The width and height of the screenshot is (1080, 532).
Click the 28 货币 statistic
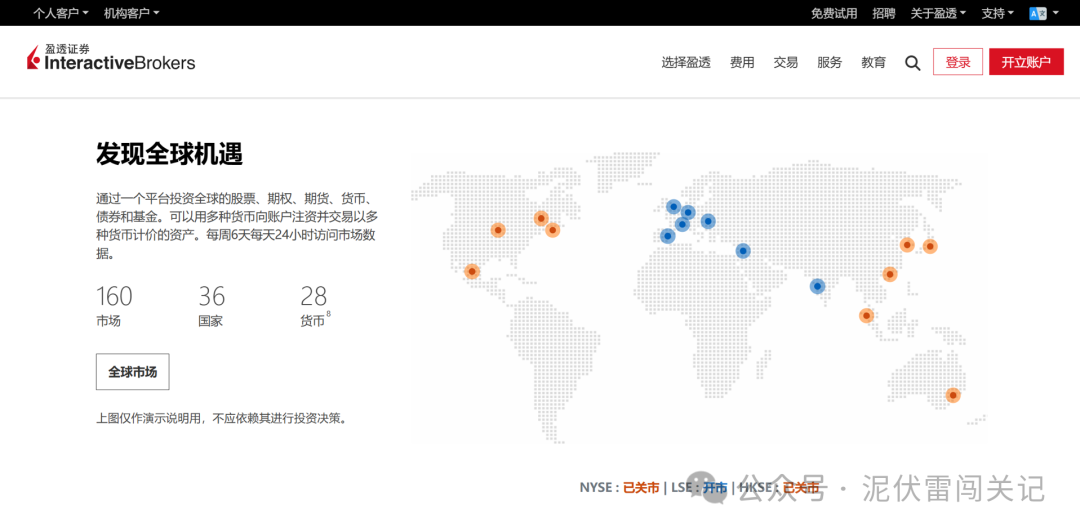(x=315, y=306)
